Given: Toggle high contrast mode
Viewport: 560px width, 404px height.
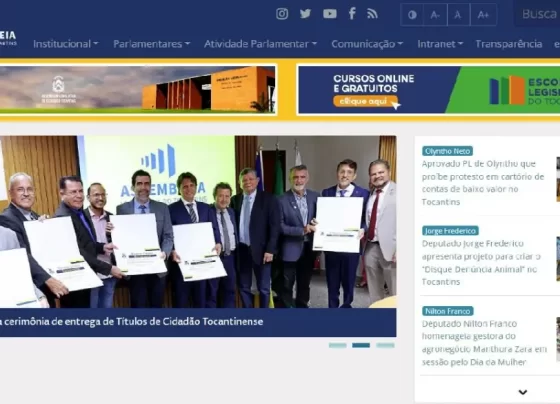Looking at the screenshot, I should coord(412,15).
